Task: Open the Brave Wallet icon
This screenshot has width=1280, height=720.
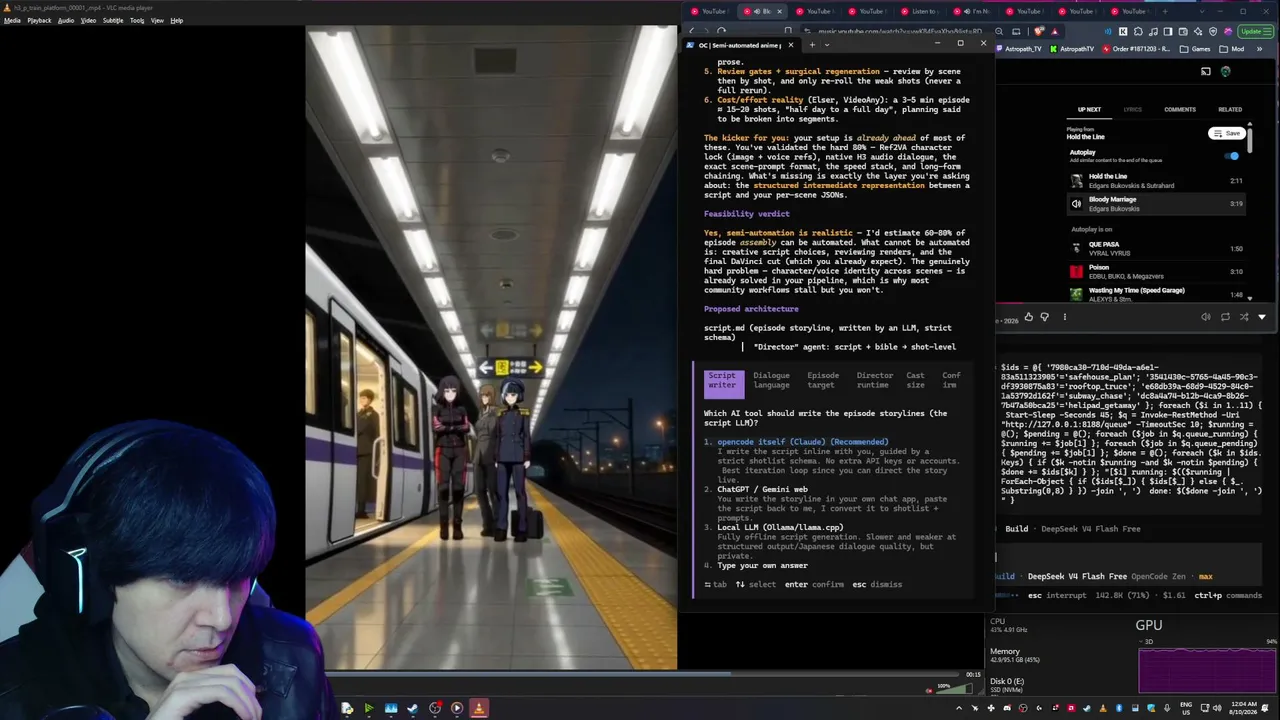Action: 1183,31
